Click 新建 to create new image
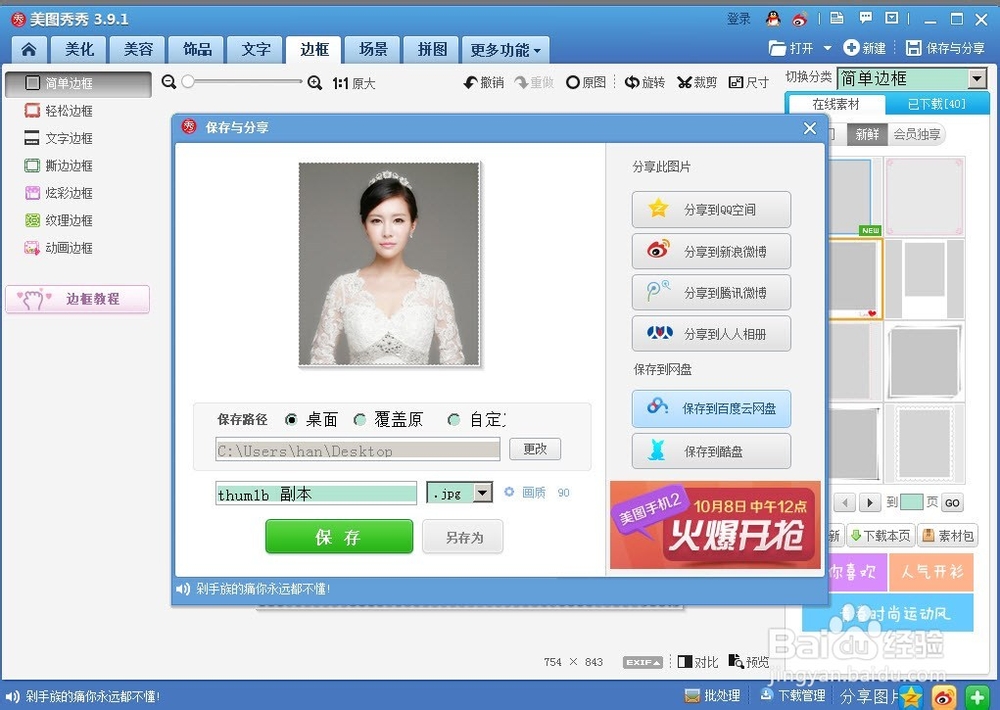This screenshot has height=710, width=1000. pyautogui.click(x=864, y=48)
